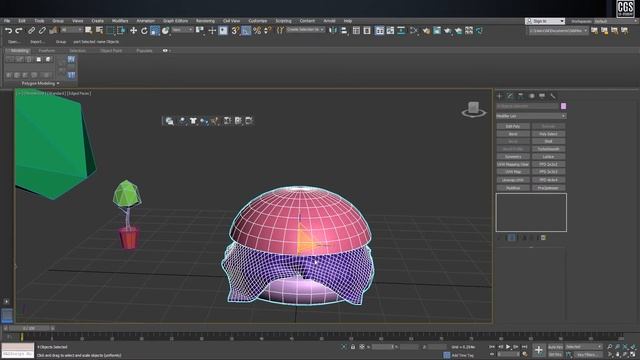Toggle Set Key mode
The height and width of the screenshot is (360, 640).
555,354
